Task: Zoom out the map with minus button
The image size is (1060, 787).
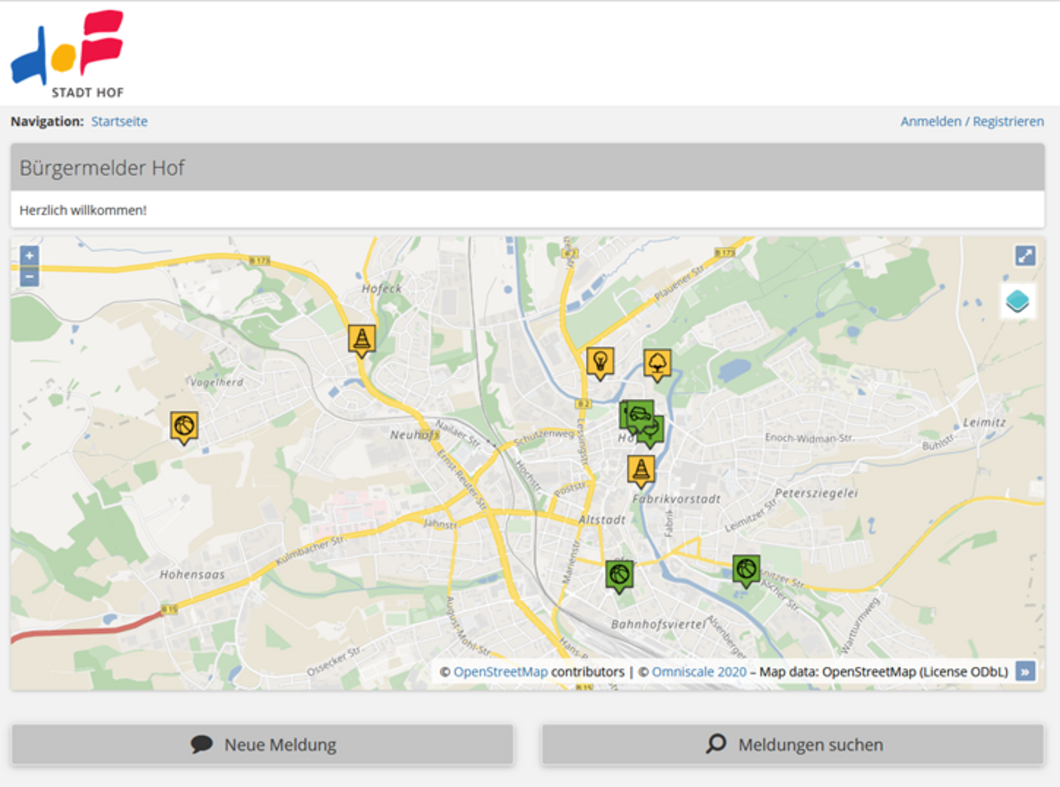Action: [x=29, y=276]
